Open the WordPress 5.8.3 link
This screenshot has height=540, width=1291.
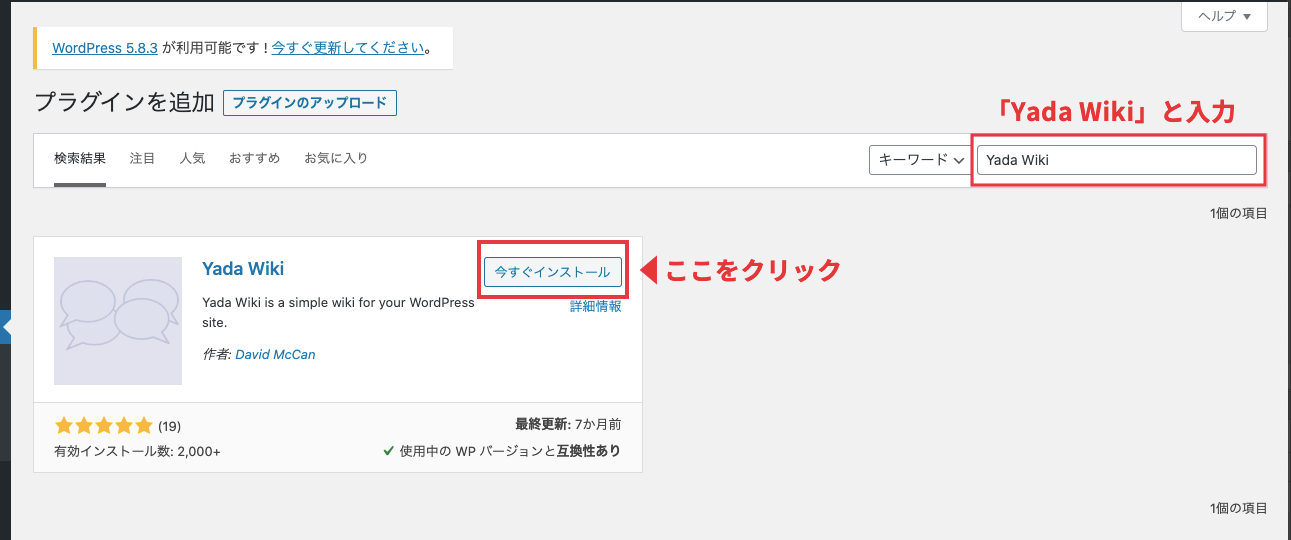[105, 47]
